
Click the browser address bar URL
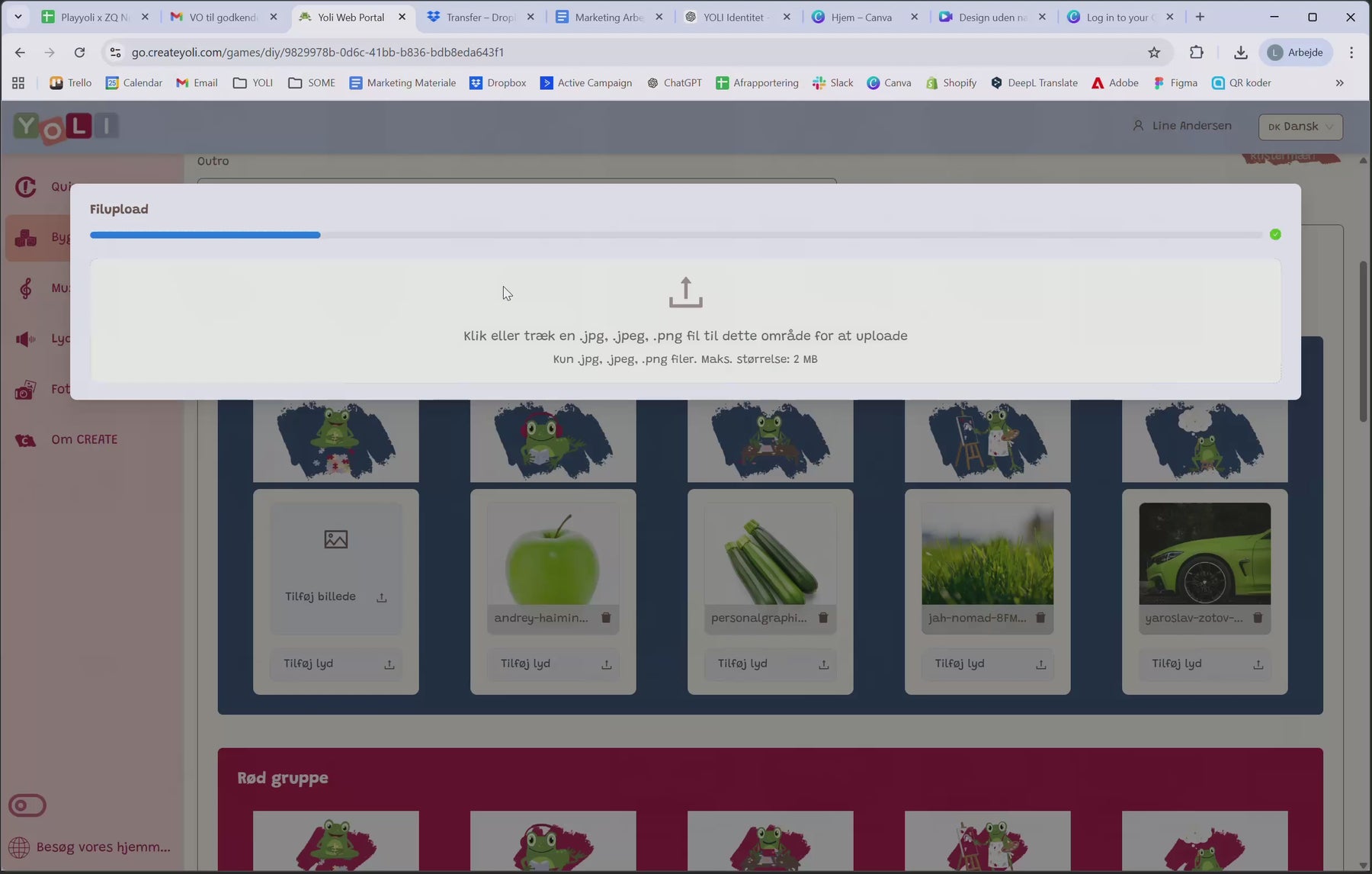click(318, 53)
